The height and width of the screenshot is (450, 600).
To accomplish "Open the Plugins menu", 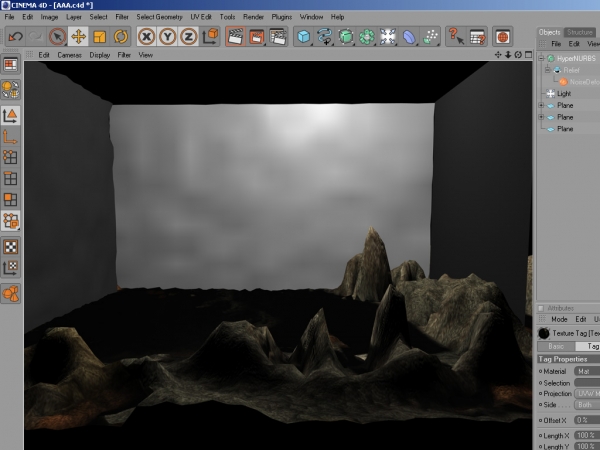I will tap(282, 17).
